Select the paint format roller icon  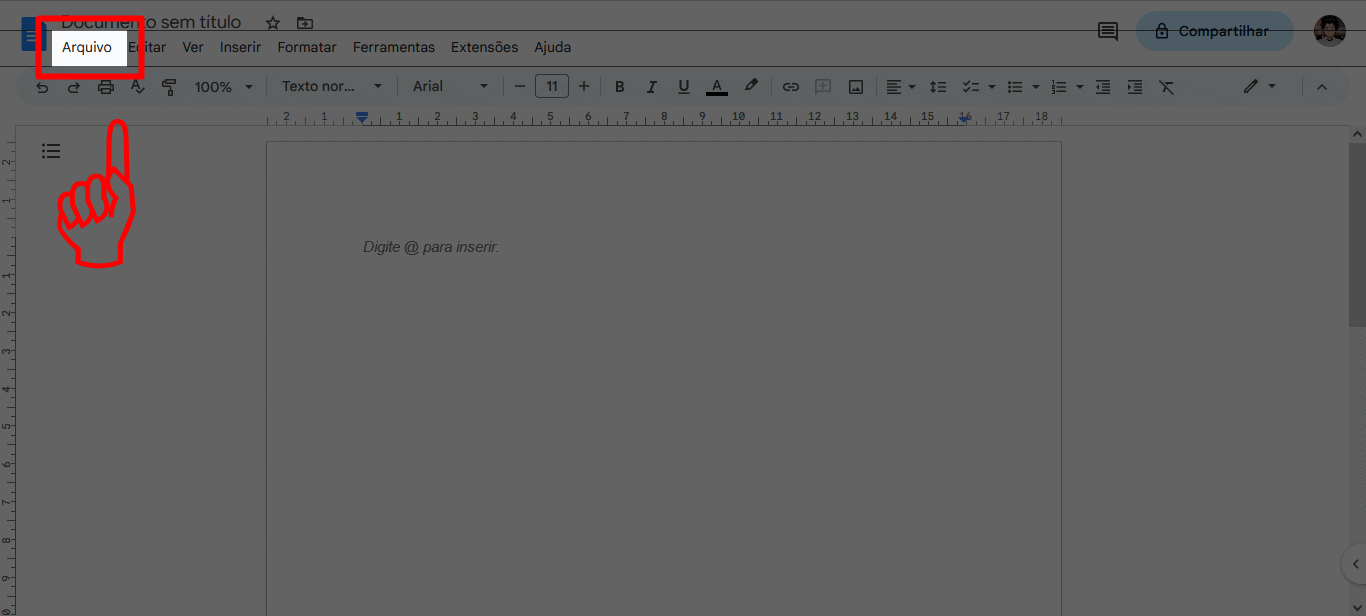point(169,87)
